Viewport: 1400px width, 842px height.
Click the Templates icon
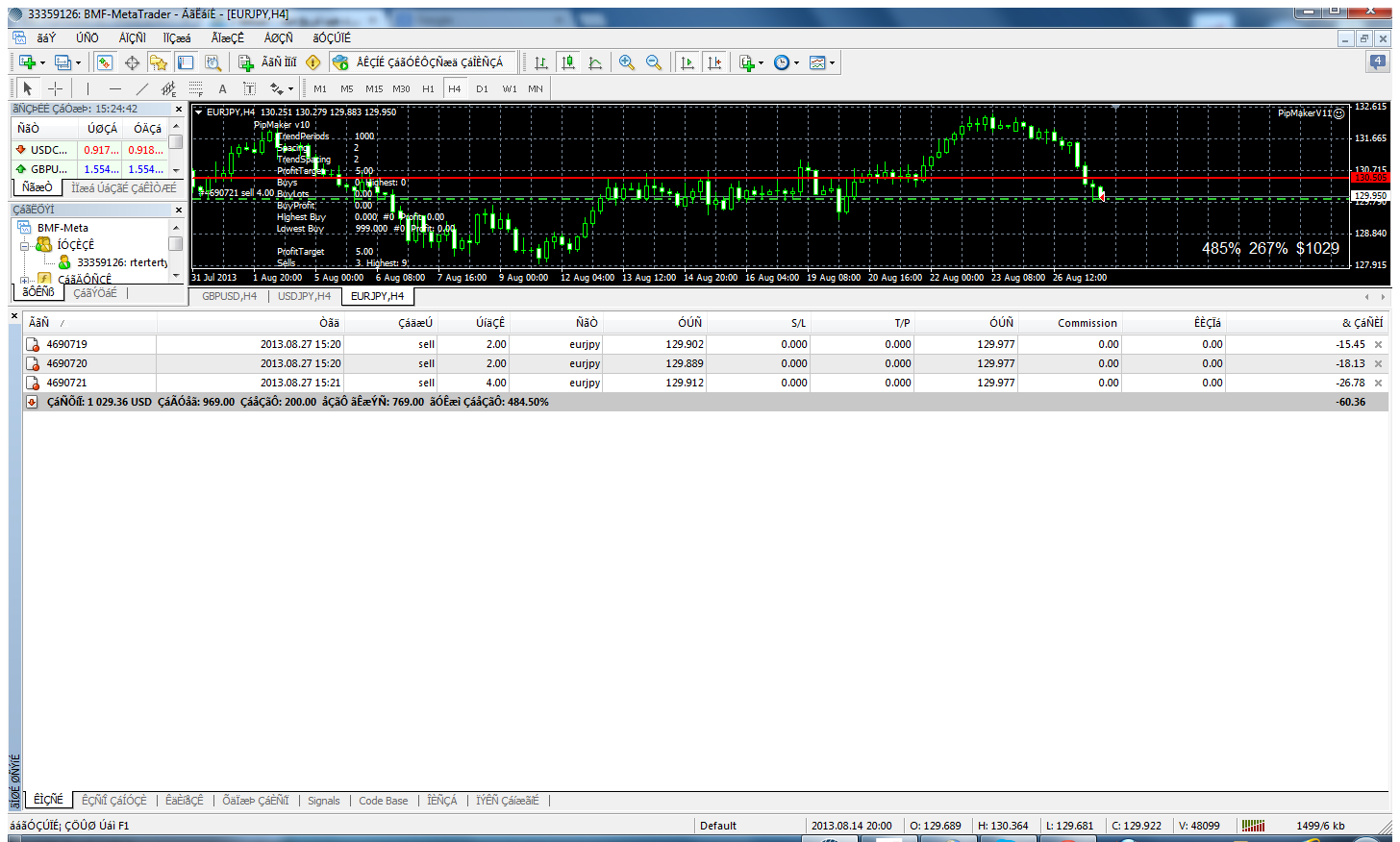point(817,62)
